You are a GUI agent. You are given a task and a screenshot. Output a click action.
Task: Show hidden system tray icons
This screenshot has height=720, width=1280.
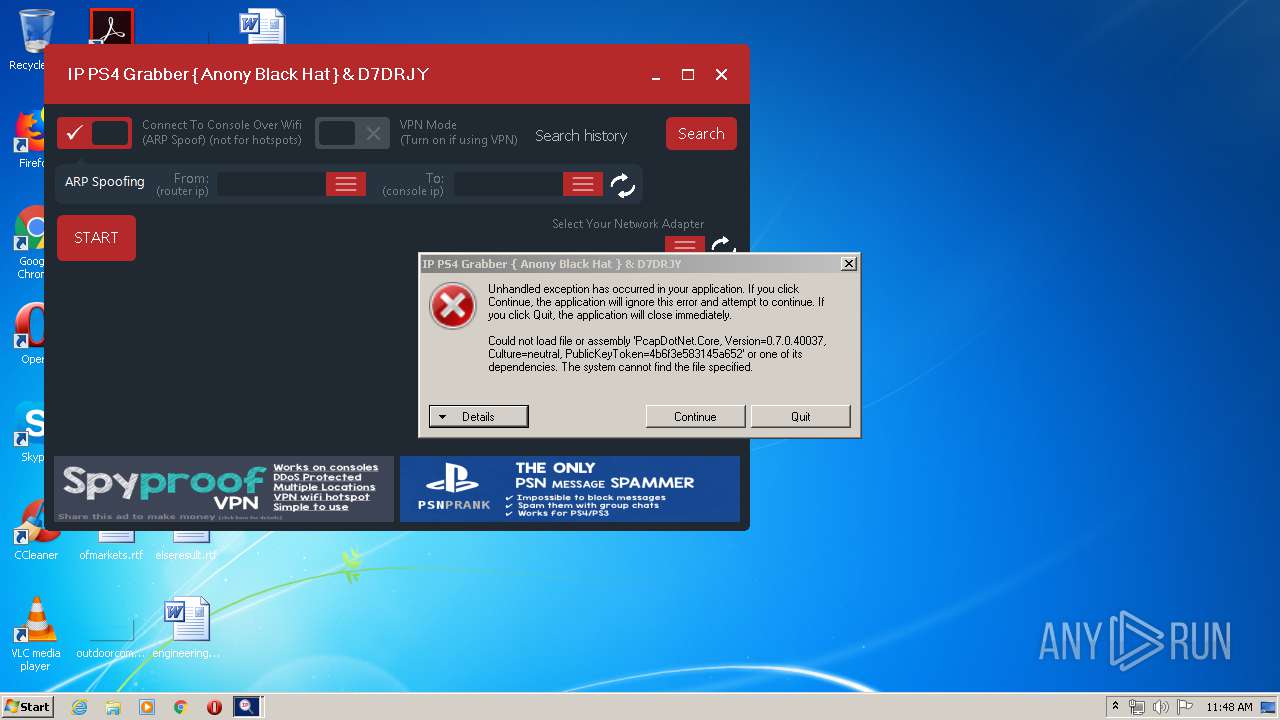(x=1115, y=707)
